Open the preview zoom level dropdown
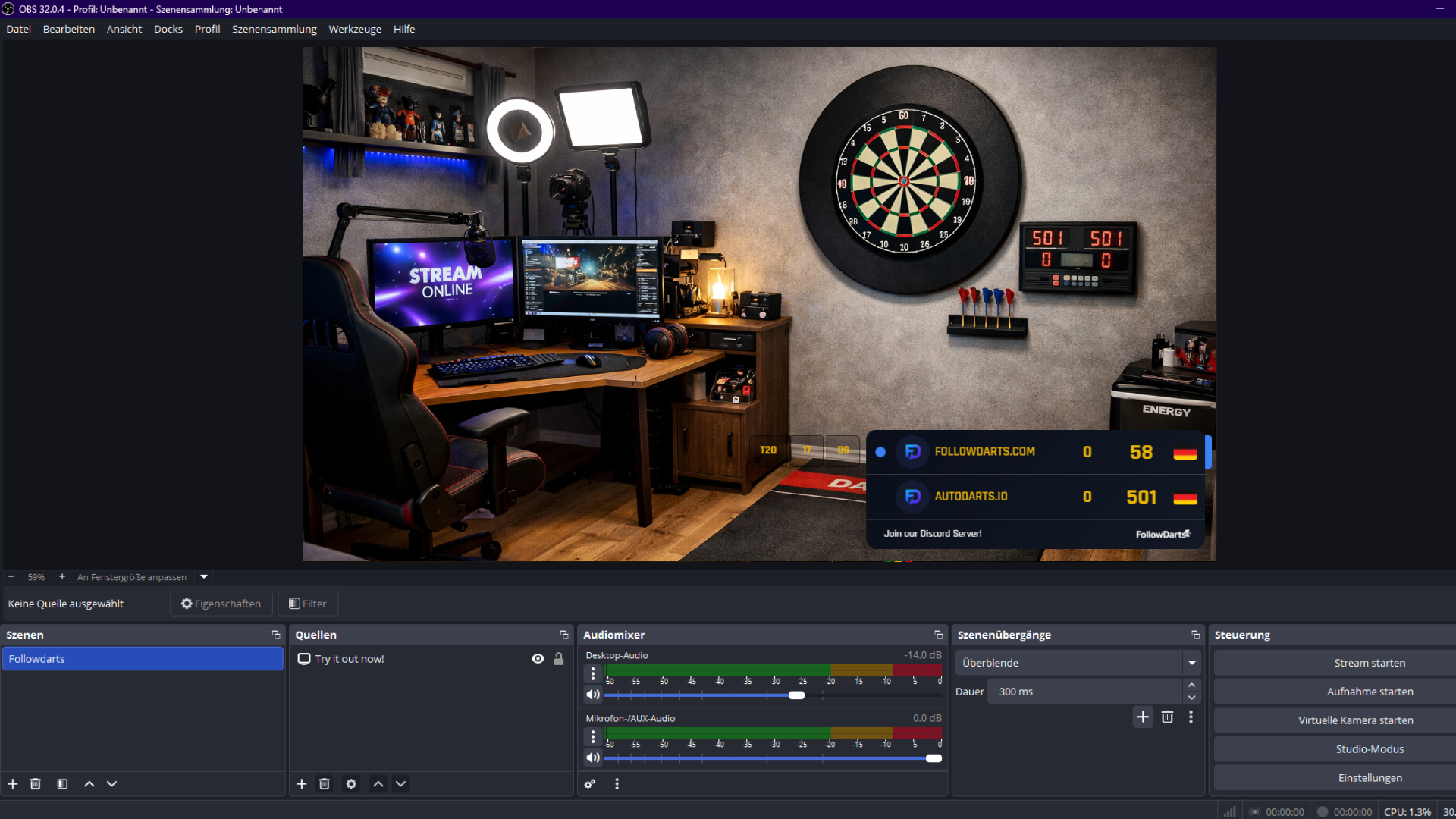The height and width of the screenshot is (819, 1456). tap(202, 576)
